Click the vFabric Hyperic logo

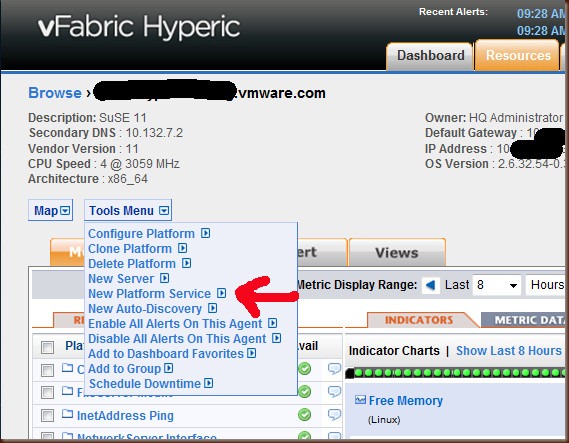click(139, 28)
